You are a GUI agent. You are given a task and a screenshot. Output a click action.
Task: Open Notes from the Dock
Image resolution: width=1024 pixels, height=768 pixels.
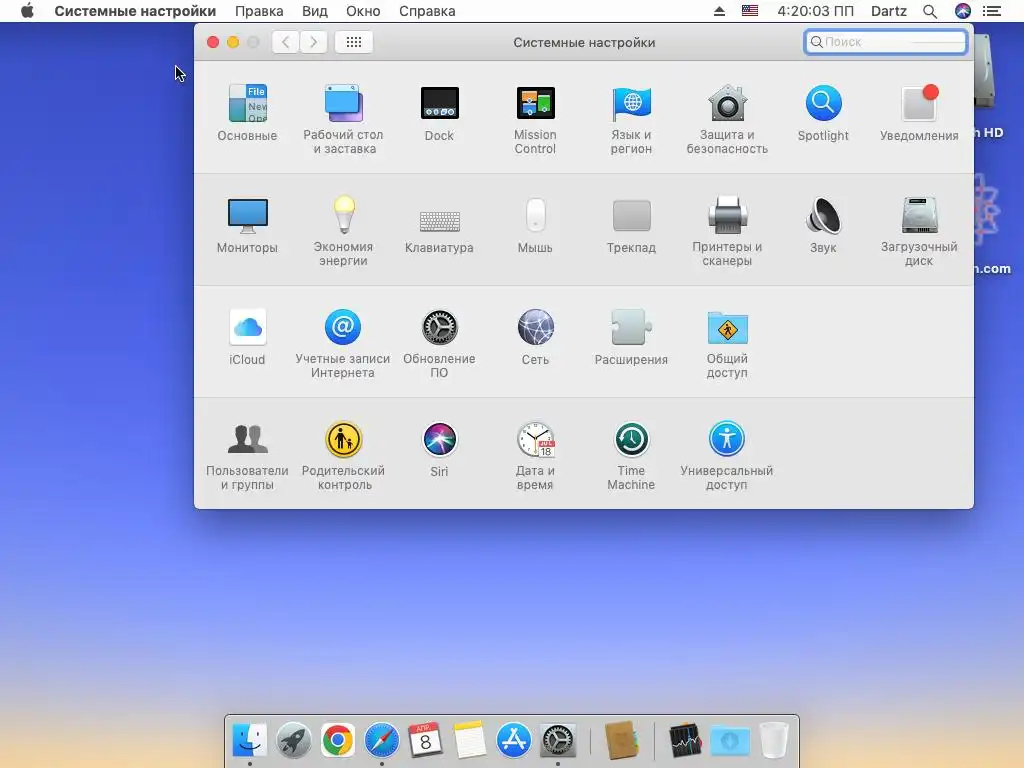pyautogui.click(x=470, y=741)
